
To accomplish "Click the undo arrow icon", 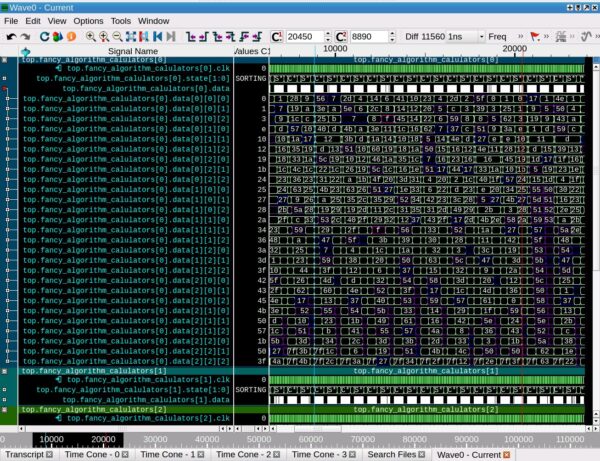I will 11,37.
